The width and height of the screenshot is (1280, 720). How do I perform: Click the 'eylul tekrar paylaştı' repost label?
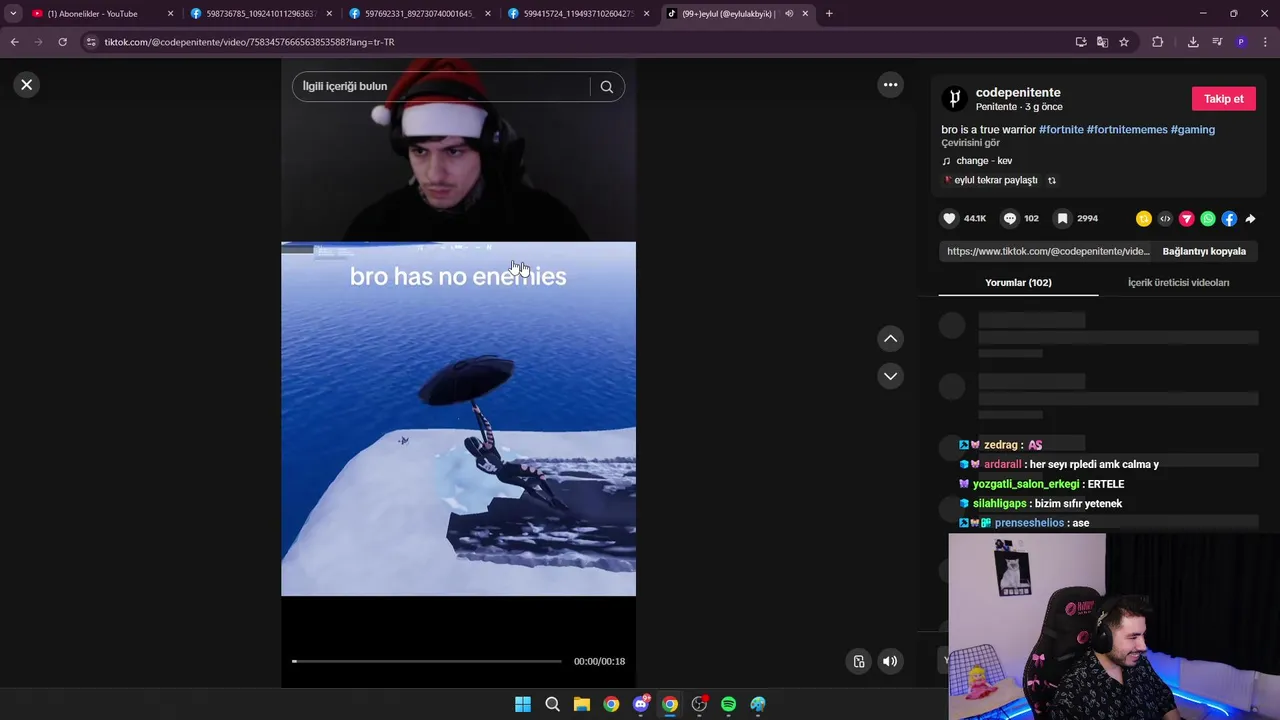995,181
